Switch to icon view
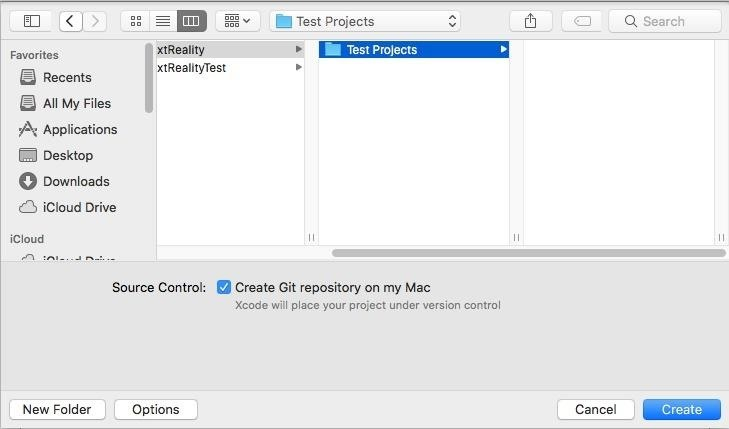This screenshot has height=429, width=729. [x=135, y=20]
